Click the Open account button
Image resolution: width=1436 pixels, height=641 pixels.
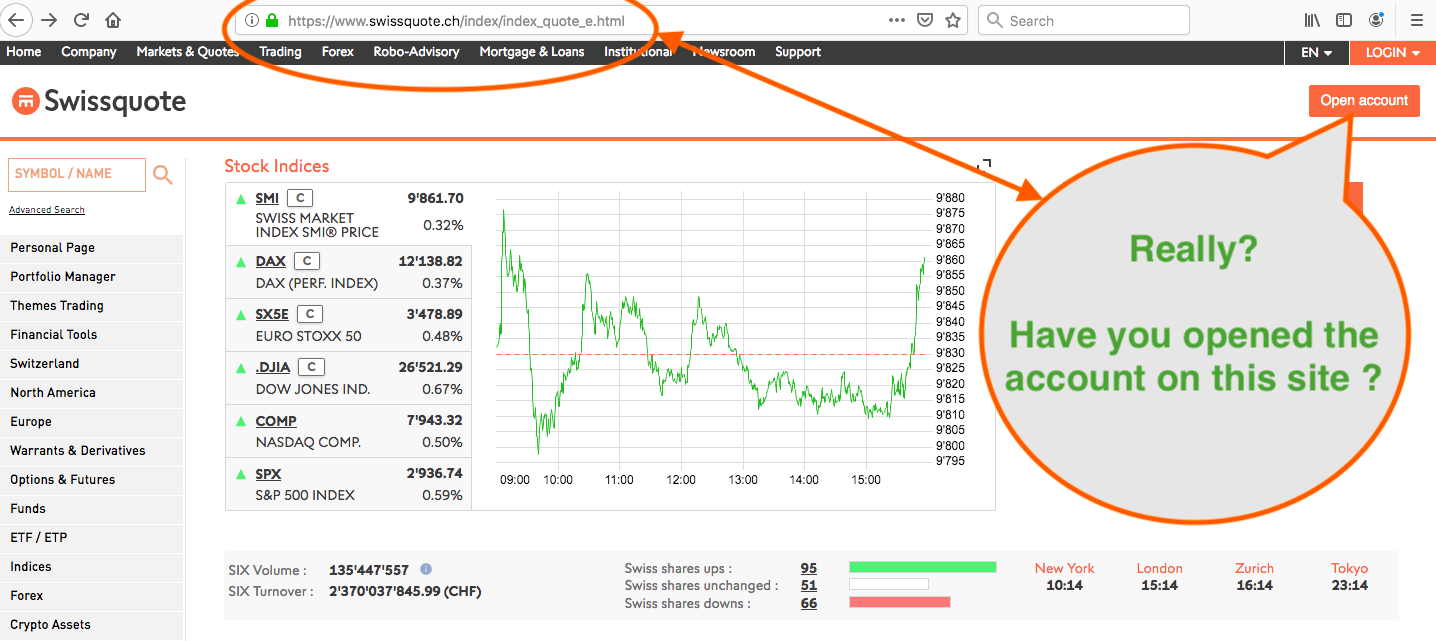click(x=1364, y=100)
